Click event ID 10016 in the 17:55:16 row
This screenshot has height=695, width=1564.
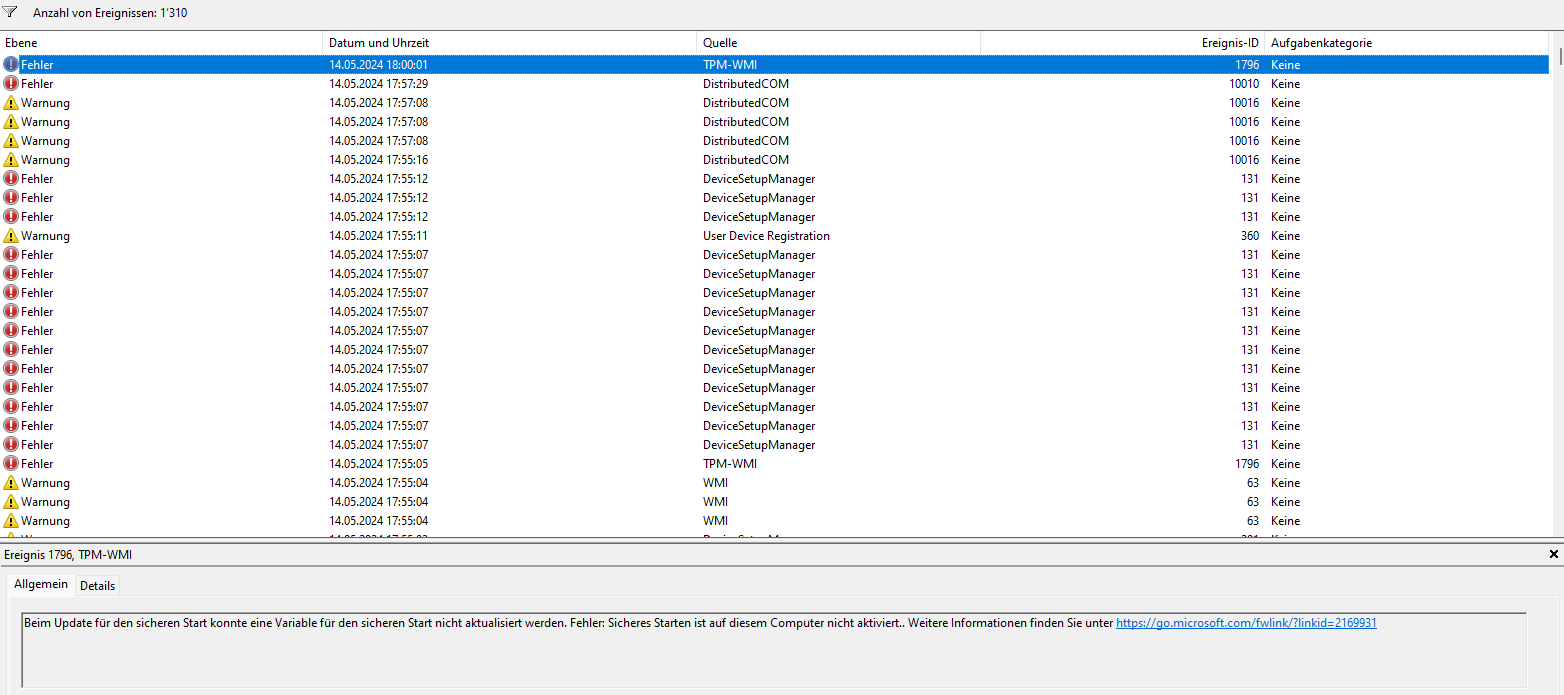pos(1244,159)
